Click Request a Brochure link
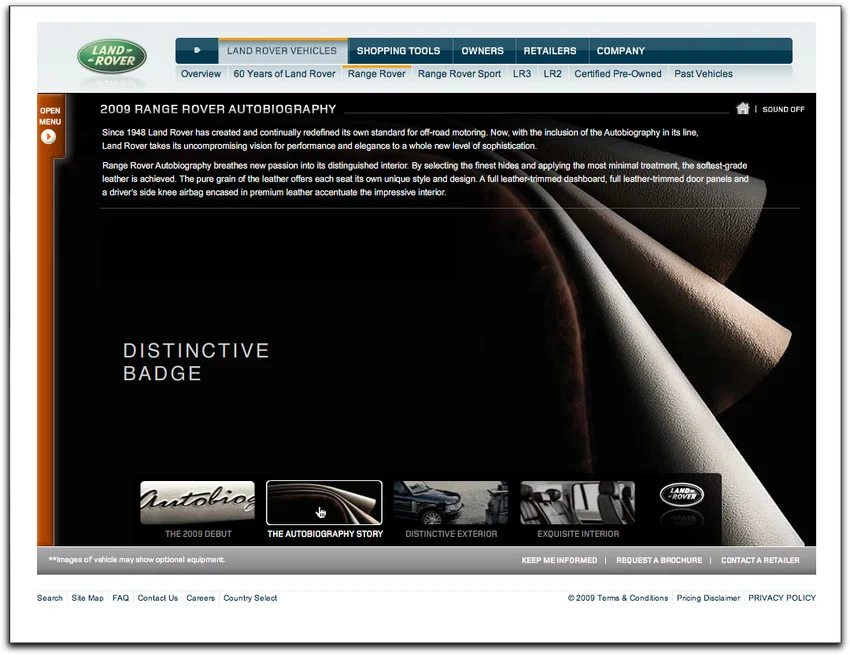Image resolution: width=850 pixels, height=655 pixels. pyautogui.click(x=659, y=560)
